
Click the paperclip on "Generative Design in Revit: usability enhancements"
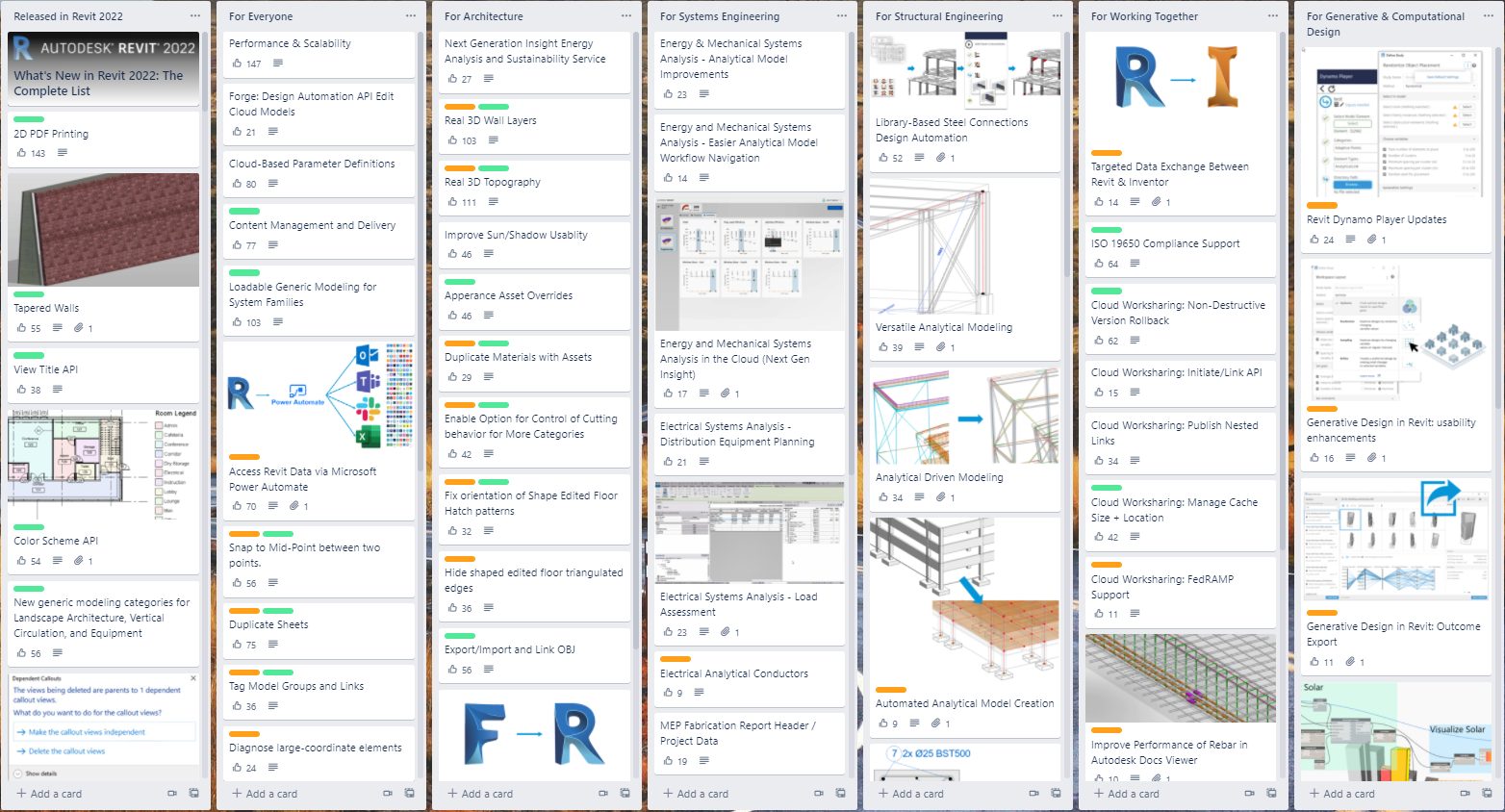[x=1374, y=458]
